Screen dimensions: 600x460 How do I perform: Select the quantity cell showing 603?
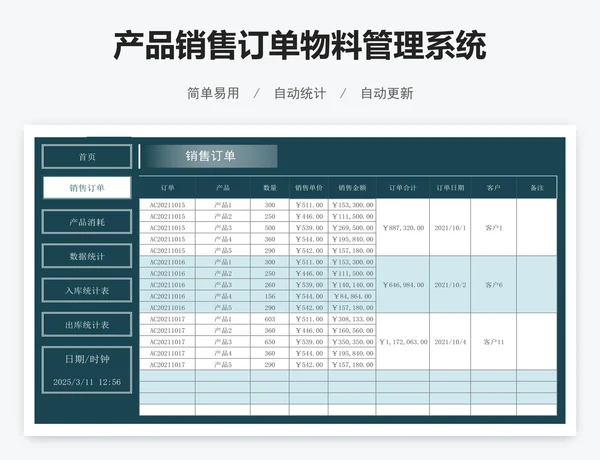pos(270,319)
